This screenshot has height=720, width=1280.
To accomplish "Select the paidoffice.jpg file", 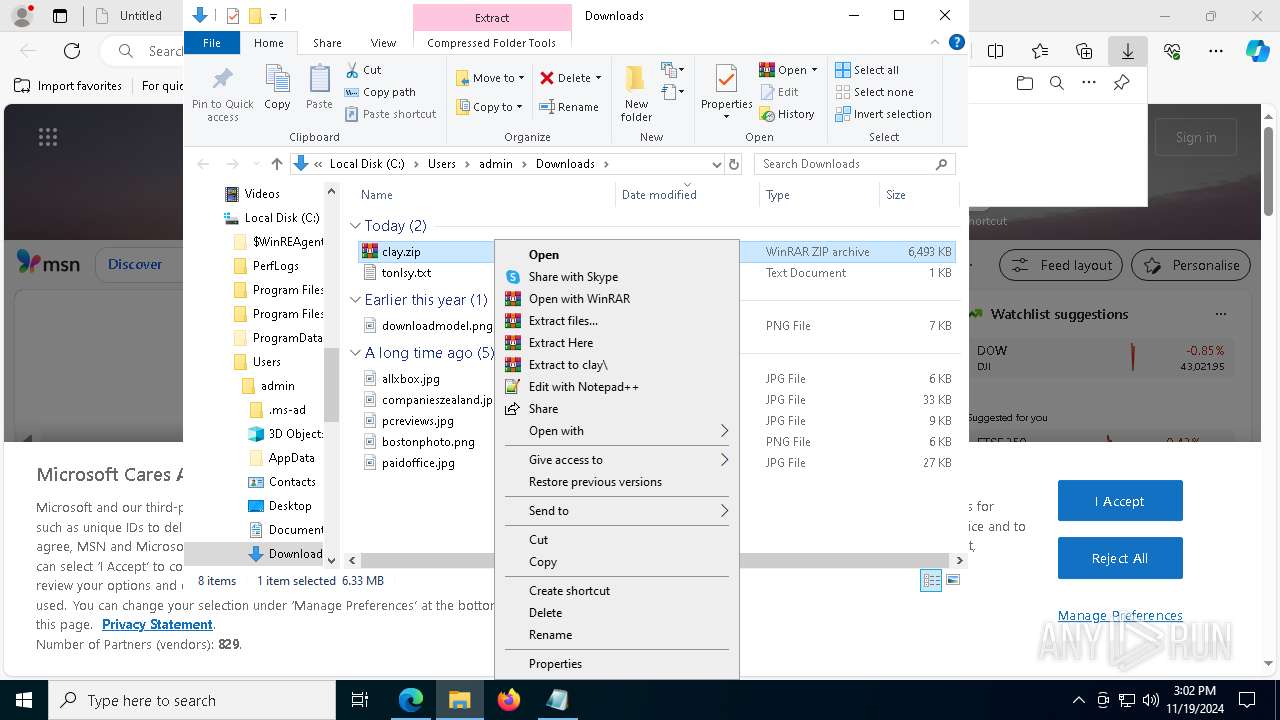I will (418, 463).
